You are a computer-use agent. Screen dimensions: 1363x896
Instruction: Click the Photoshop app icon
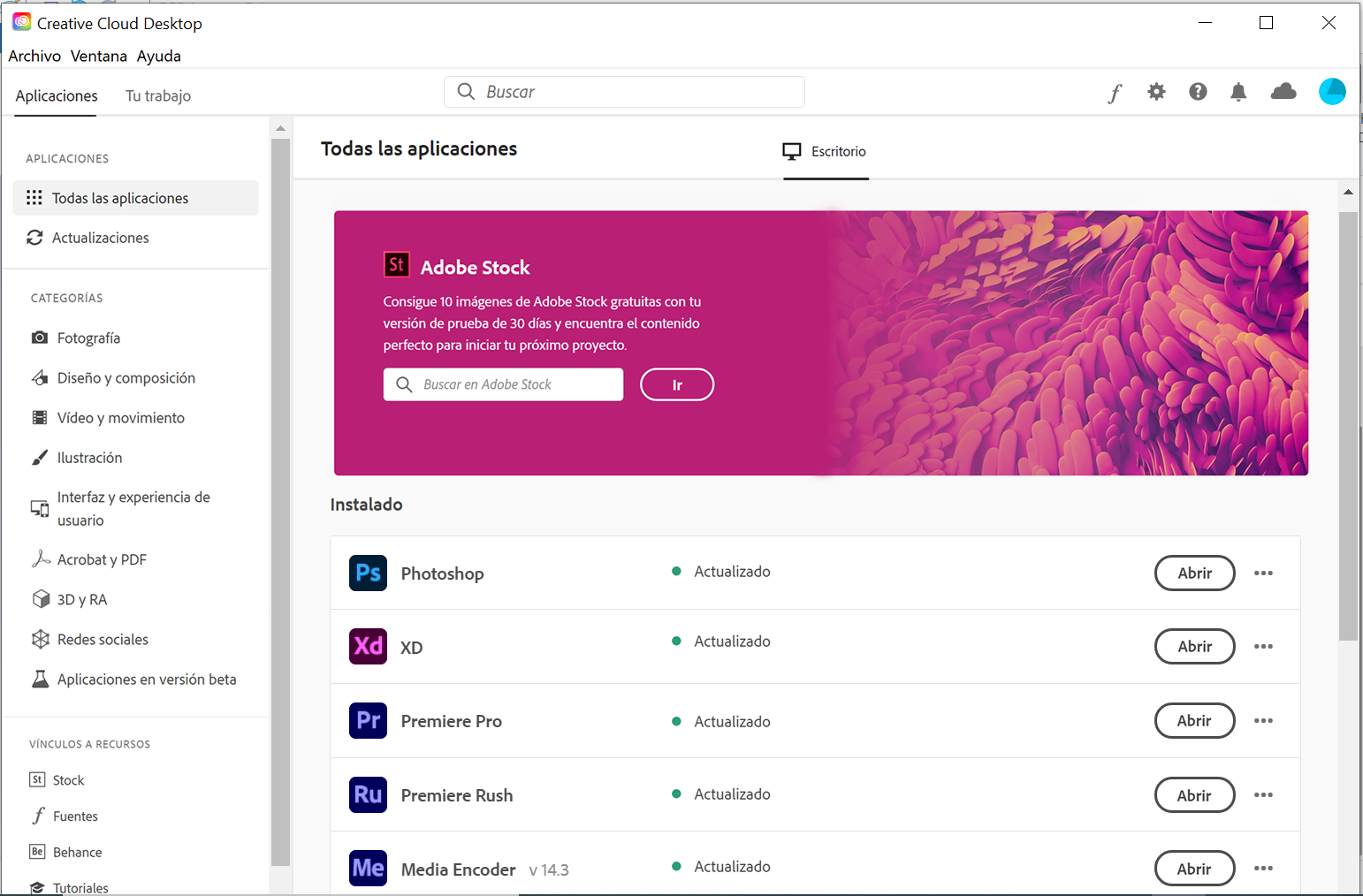click(368, 573)
